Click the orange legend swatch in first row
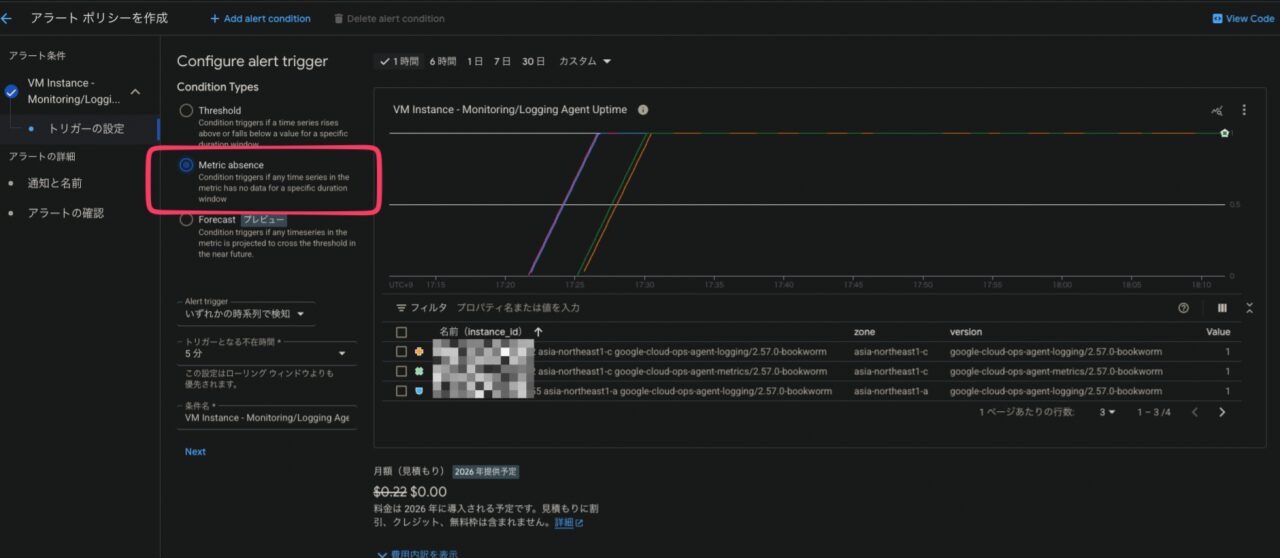Viewport: 1280px width, 558px height. pos(419,352)
